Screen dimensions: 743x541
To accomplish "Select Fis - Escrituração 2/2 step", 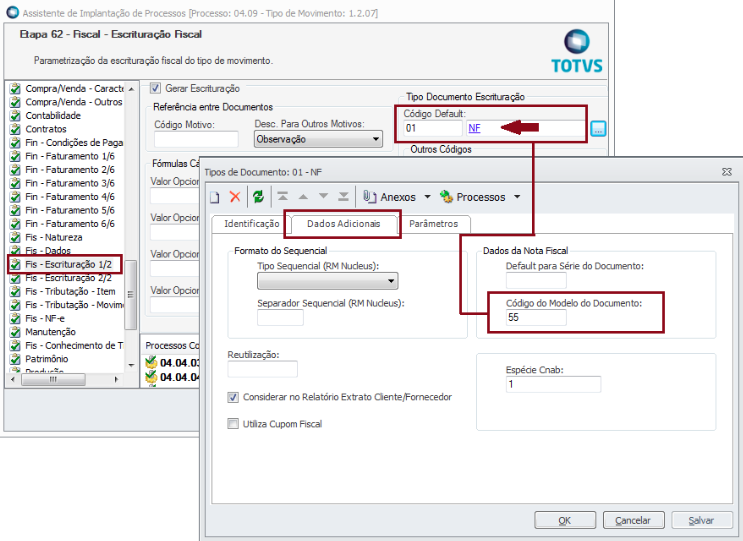I will (68, 278).
